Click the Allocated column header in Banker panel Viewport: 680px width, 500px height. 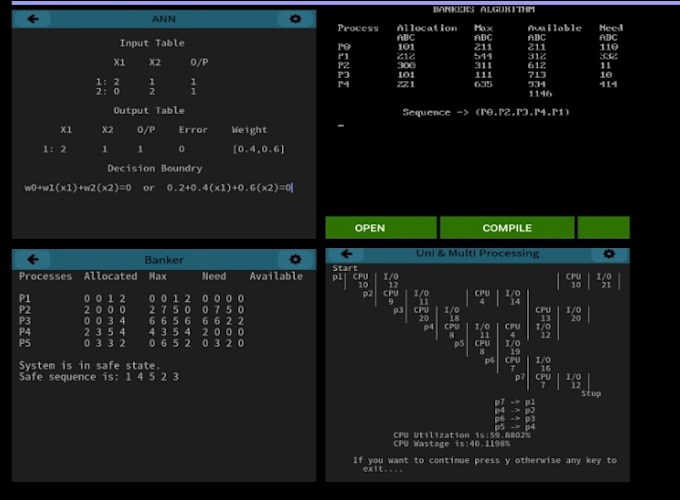111,276
